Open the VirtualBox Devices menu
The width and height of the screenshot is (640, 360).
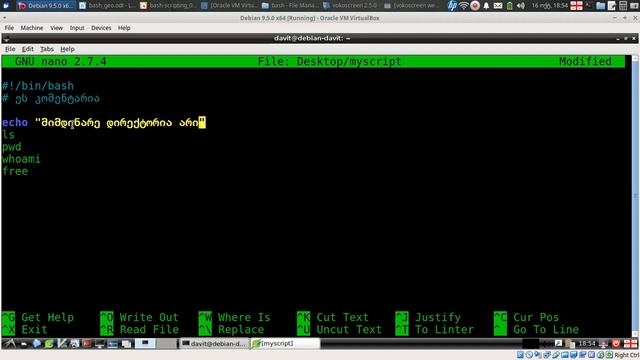point(101,28)
